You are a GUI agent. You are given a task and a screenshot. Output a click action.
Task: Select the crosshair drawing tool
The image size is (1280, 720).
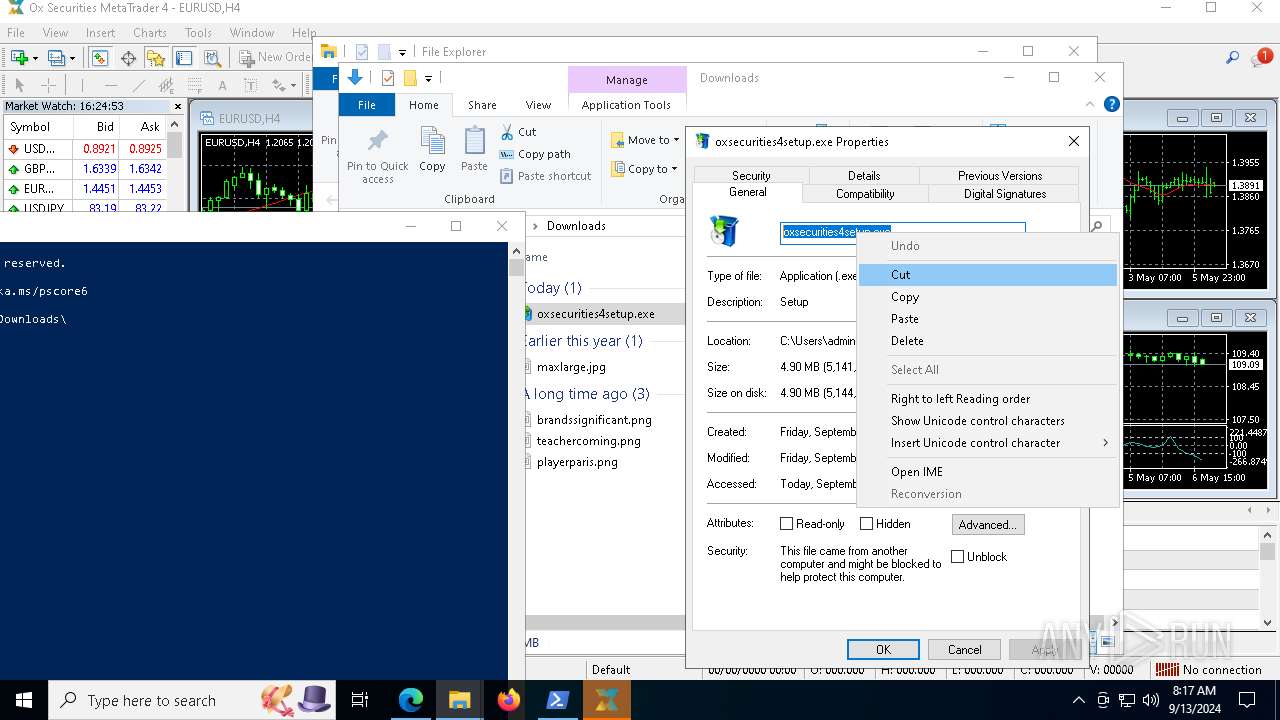[48, 85]
